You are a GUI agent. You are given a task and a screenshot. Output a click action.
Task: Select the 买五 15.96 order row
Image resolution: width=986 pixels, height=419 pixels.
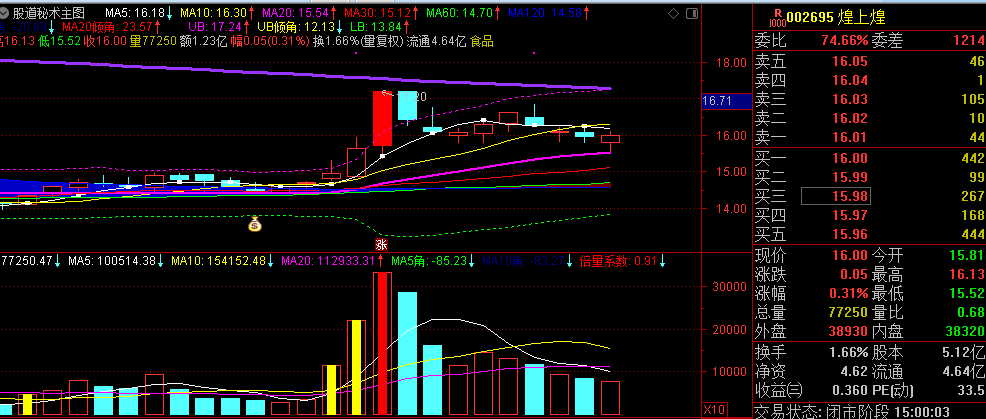click(869, 235)
